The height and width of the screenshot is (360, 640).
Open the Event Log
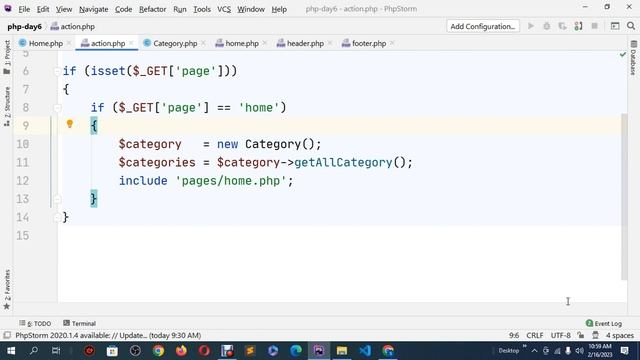(x=604, y=323)
